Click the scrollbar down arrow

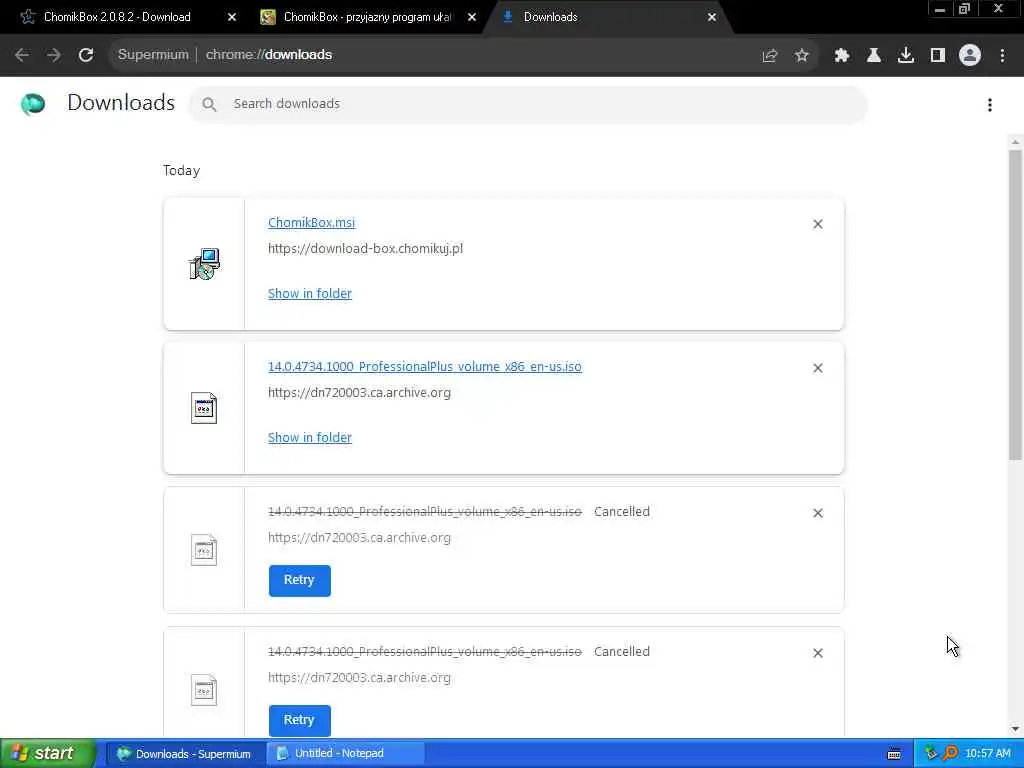click(1015, 729)
